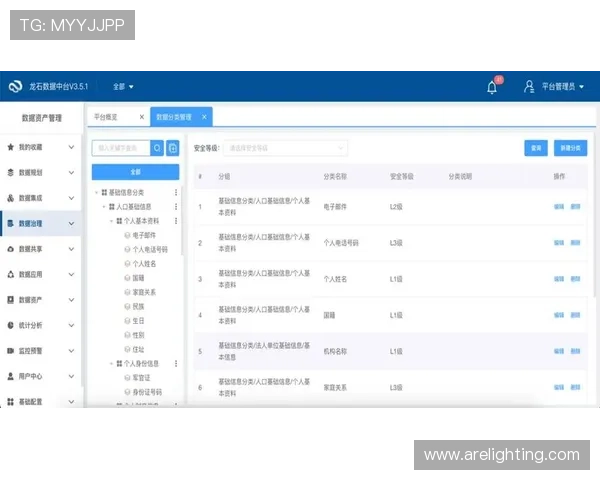Screen dimensions: 600x480
Task: Open the 全部 dropdown in top bar
Action: point(123,87)
